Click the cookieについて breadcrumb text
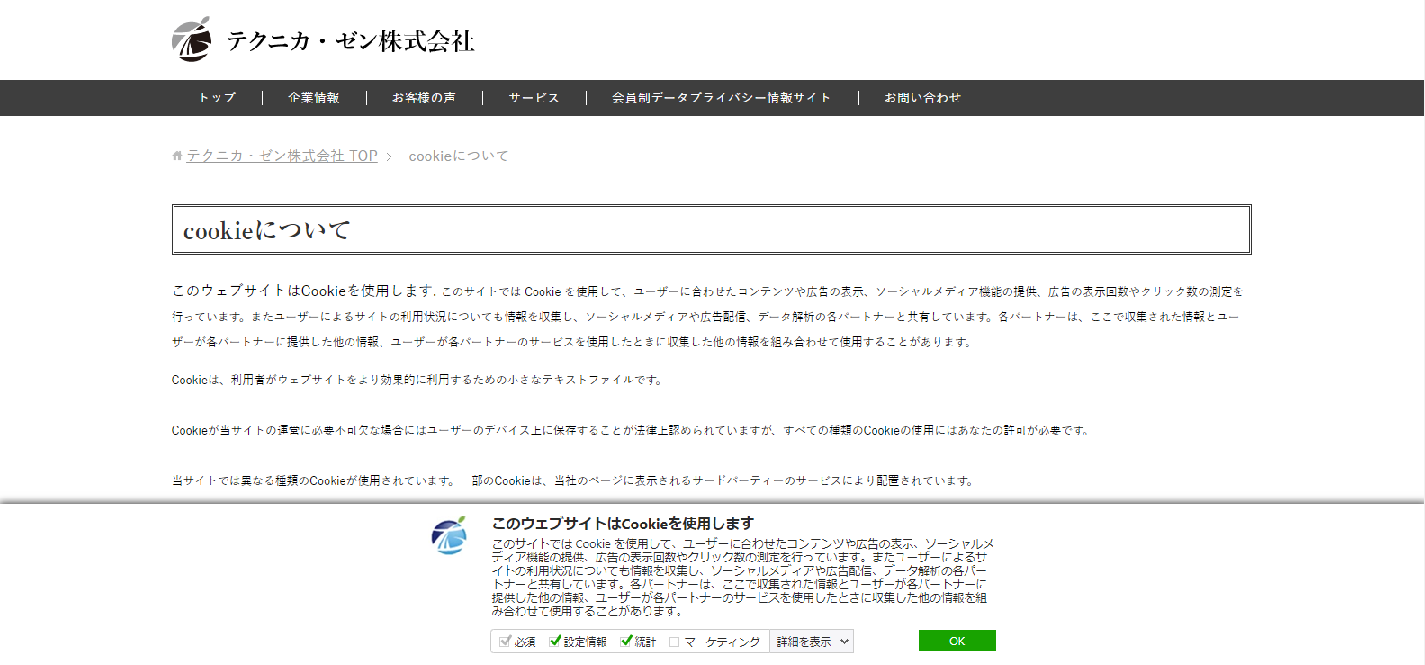The image size is (1425, 665). tap(459, 156)
